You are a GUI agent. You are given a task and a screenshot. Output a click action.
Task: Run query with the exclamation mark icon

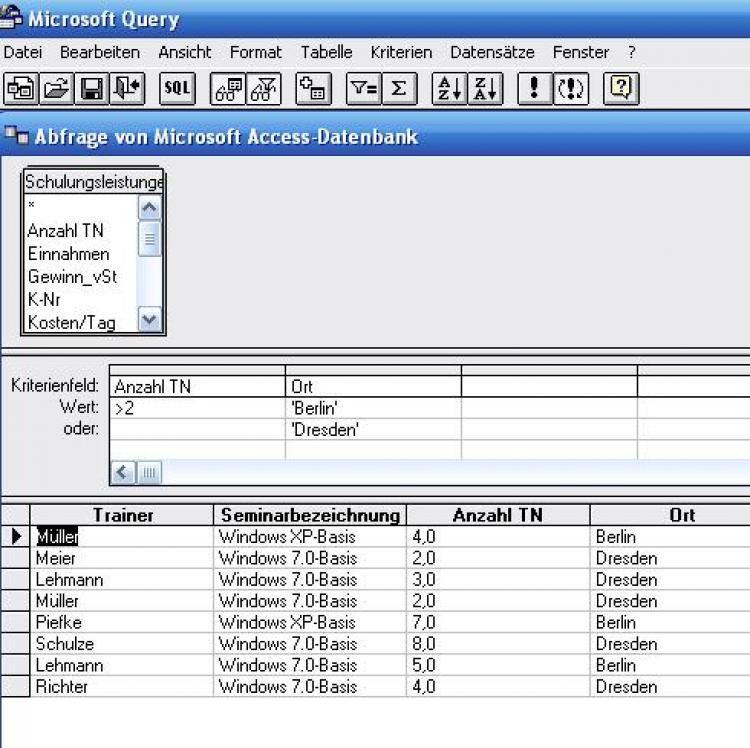pos(534,88)
